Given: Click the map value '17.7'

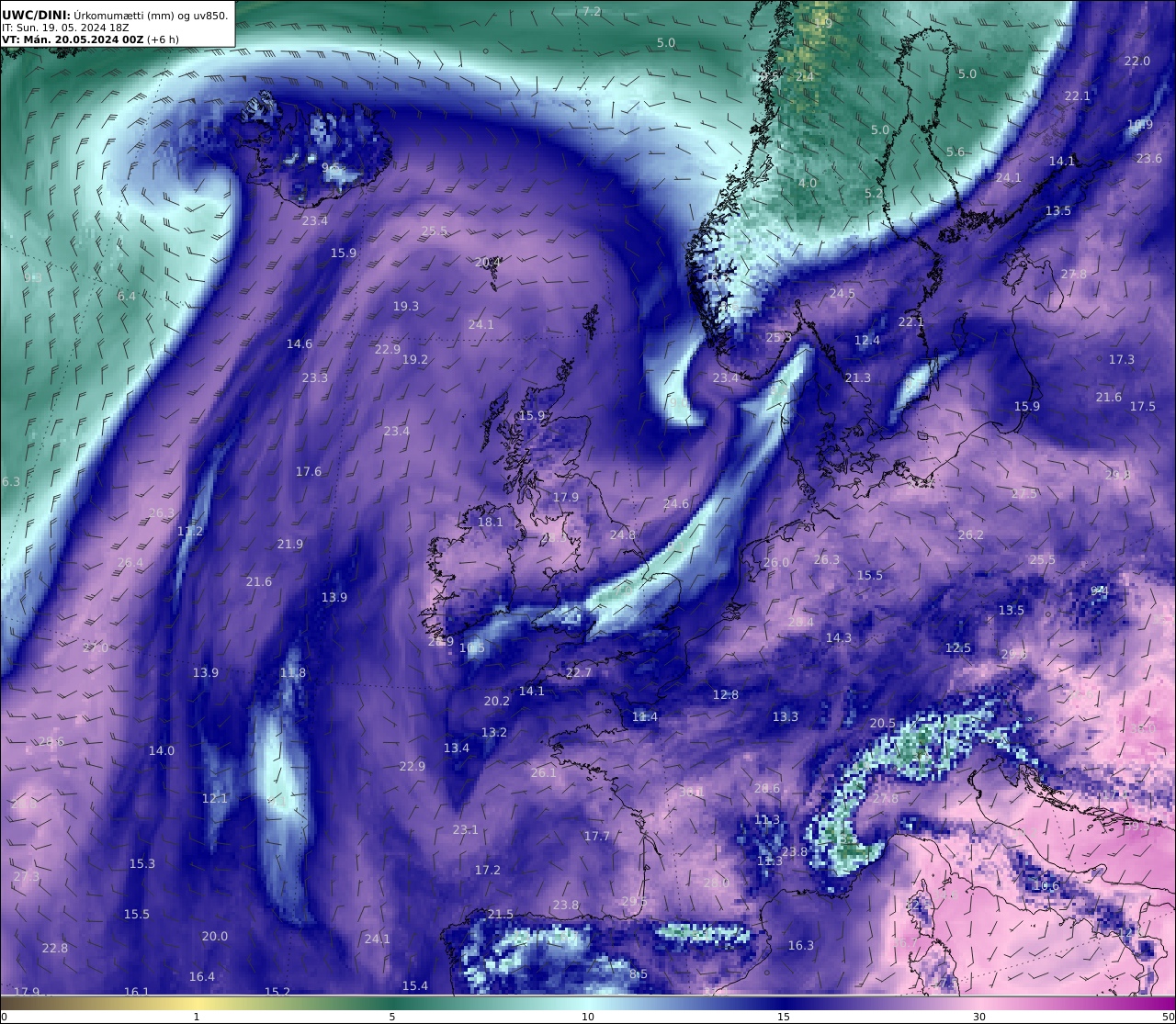Looking at the screenshot, I should [597, 837].
